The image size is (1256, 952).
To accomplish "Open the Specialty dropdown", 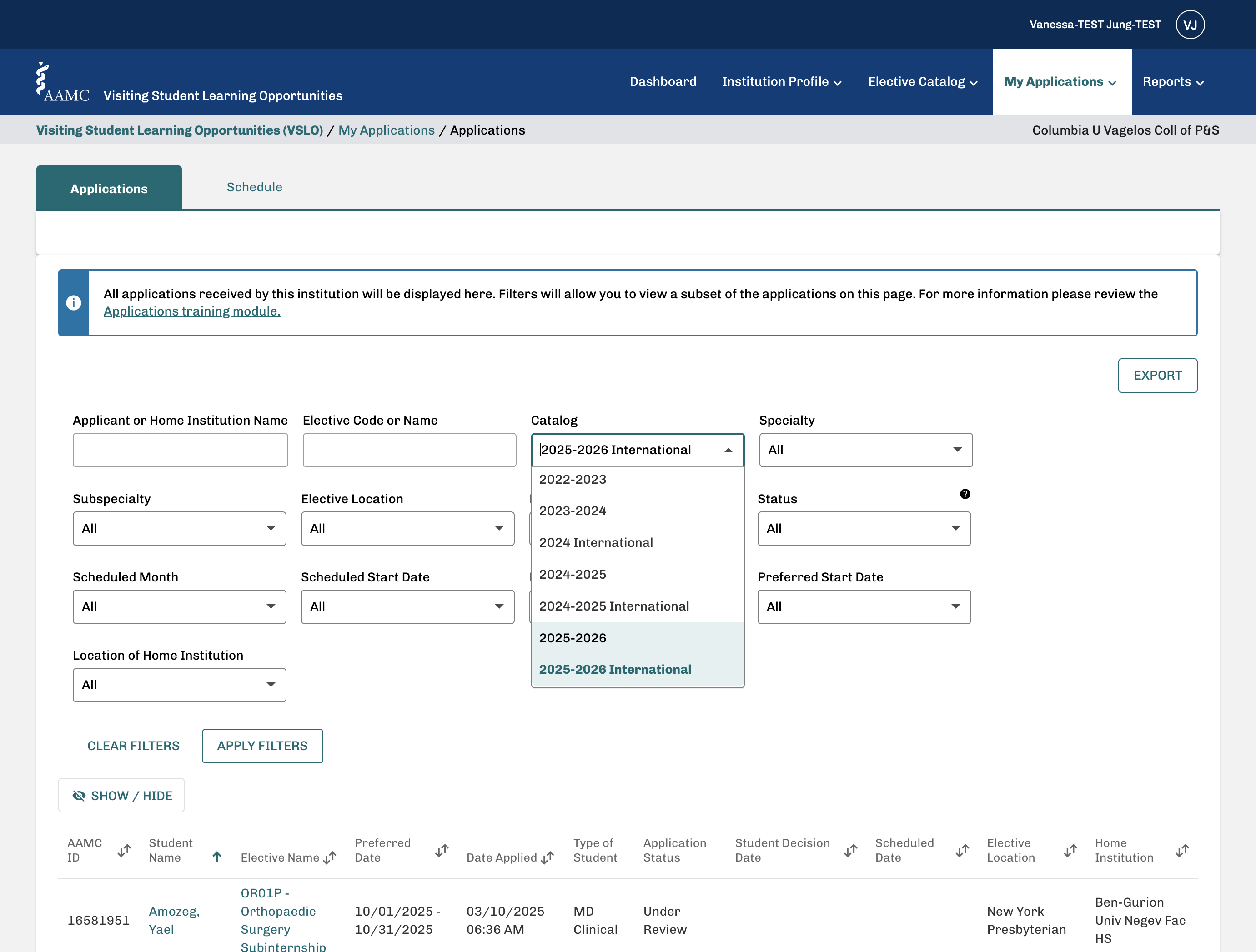I will tap(866, 450).
